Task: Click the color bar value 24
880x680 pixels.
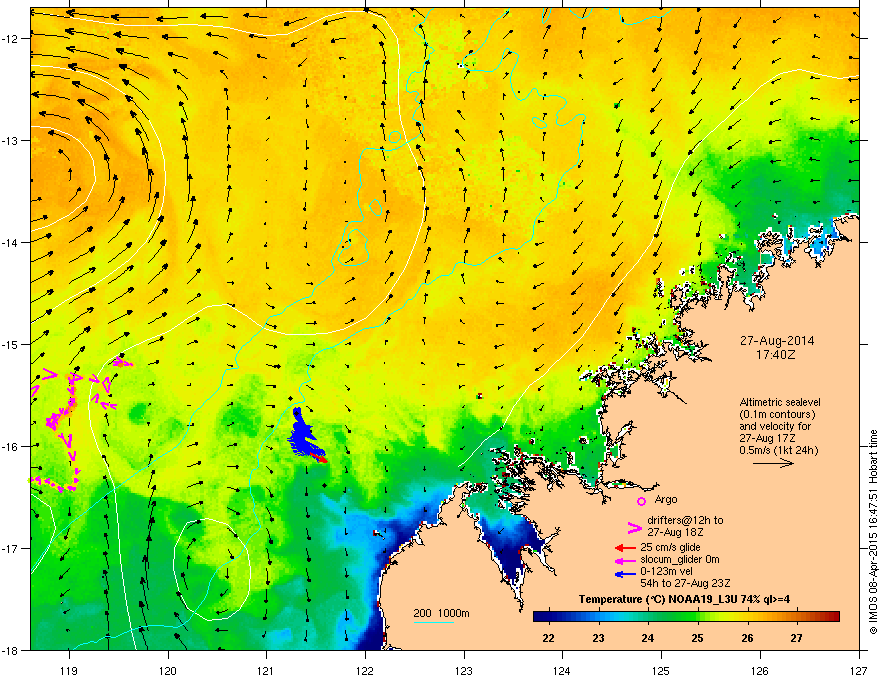Action: coord(648,638)
